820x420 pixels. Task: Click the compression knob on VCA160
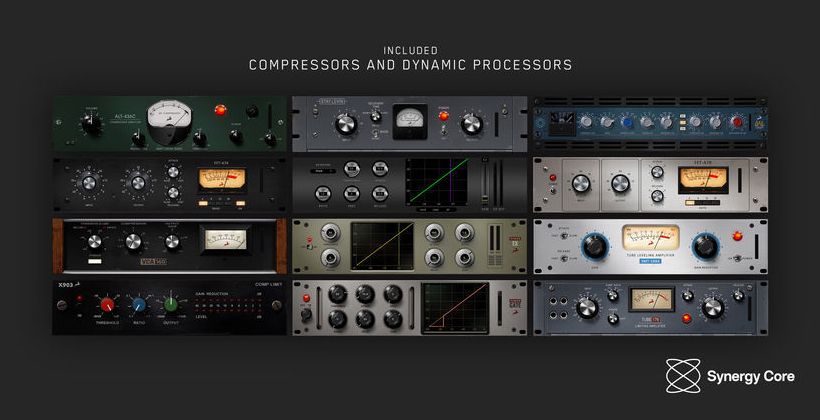pos(133,241)
